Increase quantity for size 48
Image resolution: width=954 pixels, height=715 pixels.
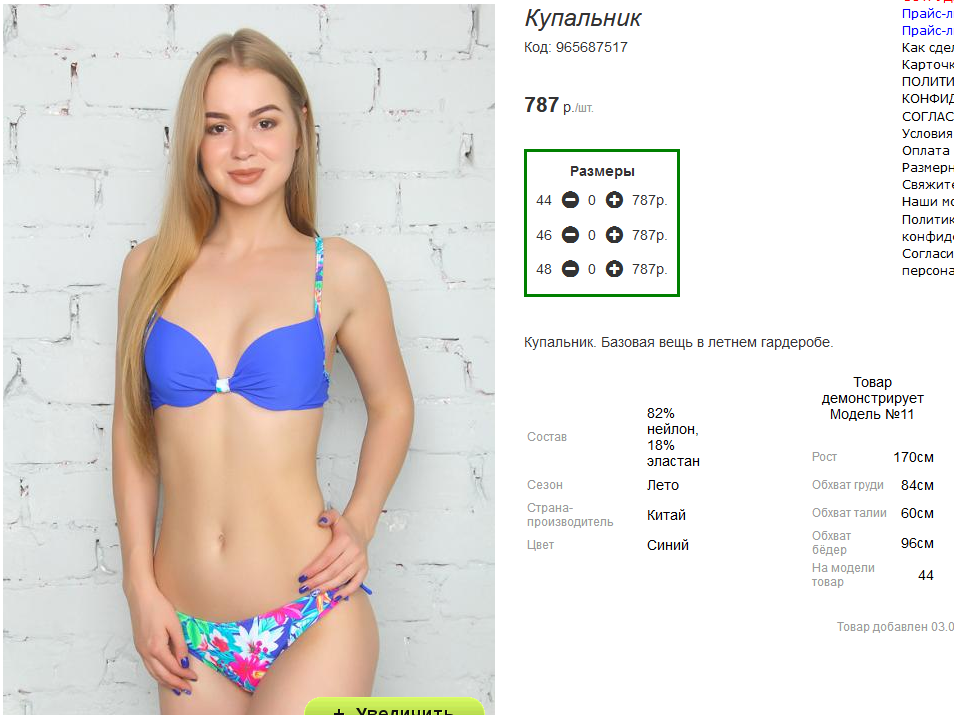(x=614, y=269)
